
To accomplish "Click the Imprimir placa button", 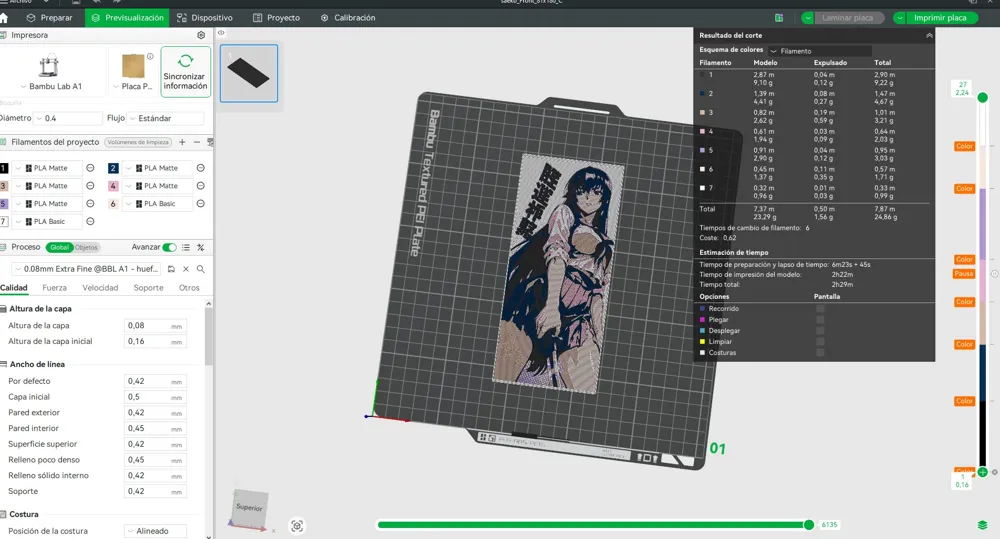I will pos(940,18).
